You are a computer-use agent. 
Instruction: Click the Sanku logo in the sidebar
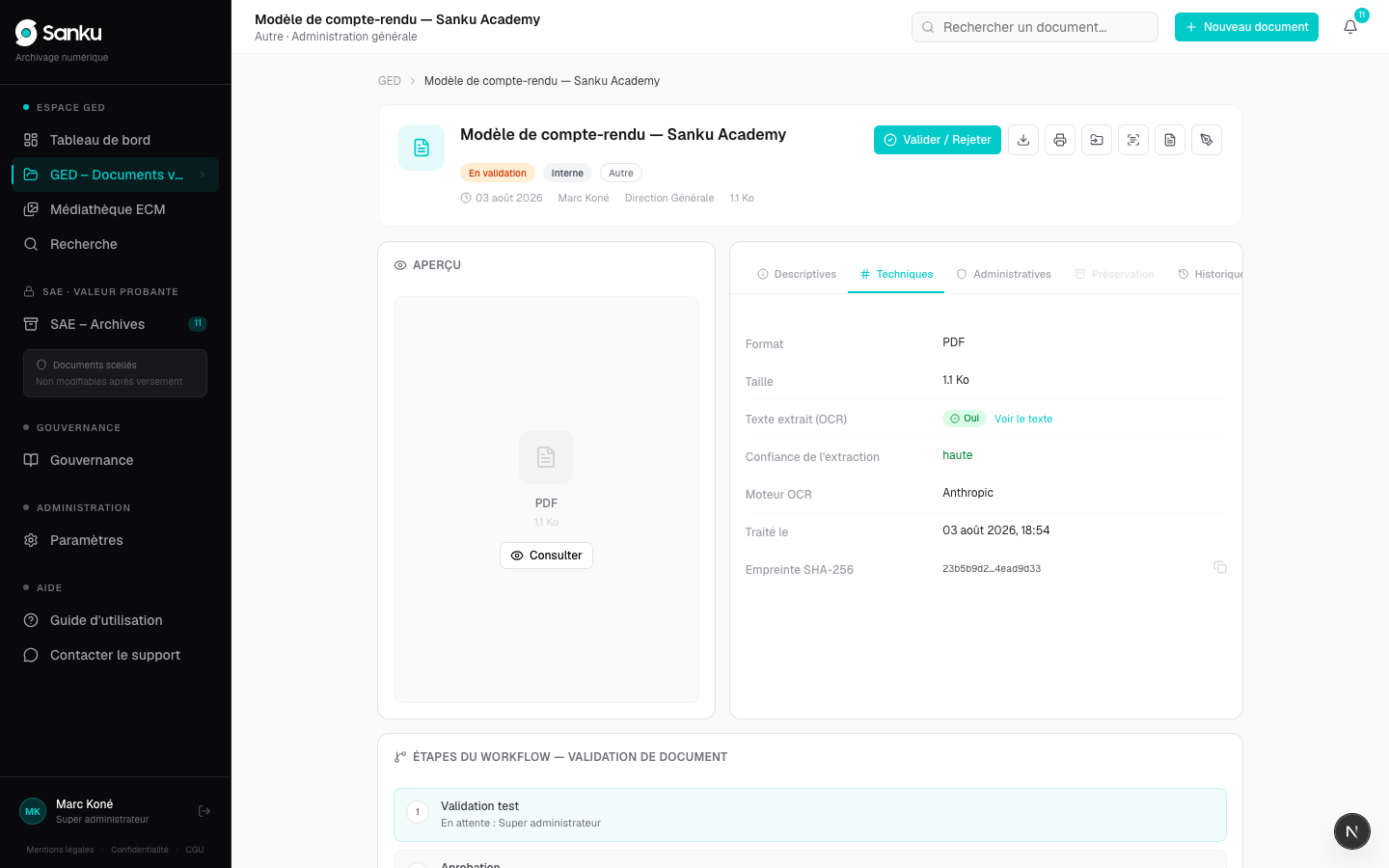coord(59,33)
